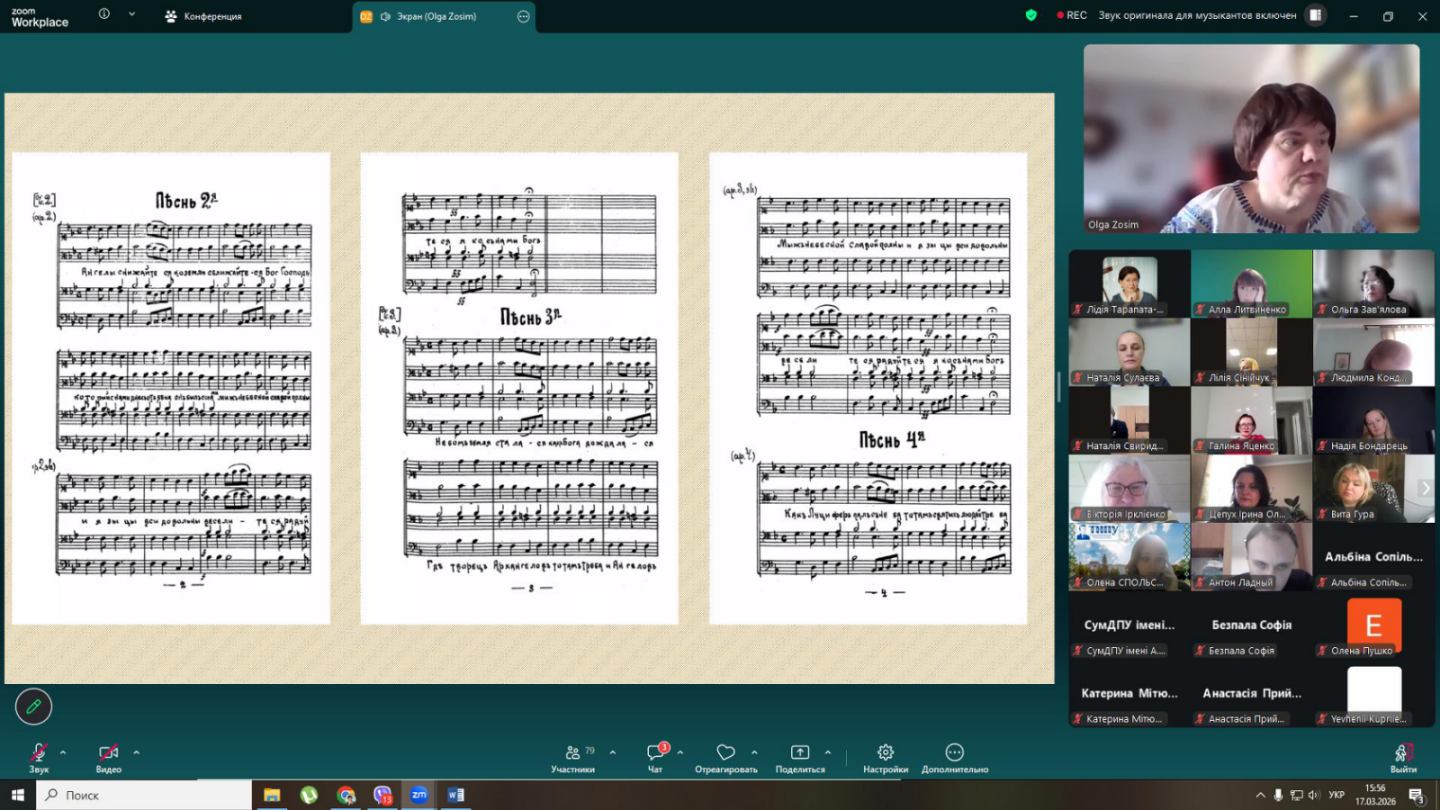Image resolution: width=1440 pixels, height=810 pixels.
Task: Expand audio options arrow next to Звук
Action: point(63,752)
